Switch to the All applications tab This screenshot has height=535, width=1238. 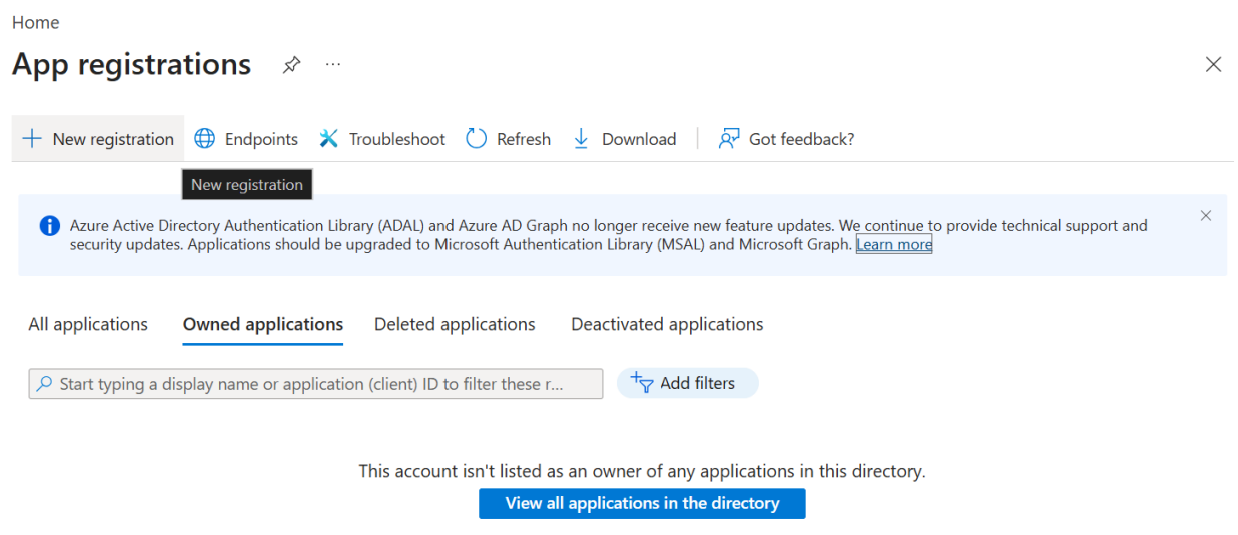[88, 324]
